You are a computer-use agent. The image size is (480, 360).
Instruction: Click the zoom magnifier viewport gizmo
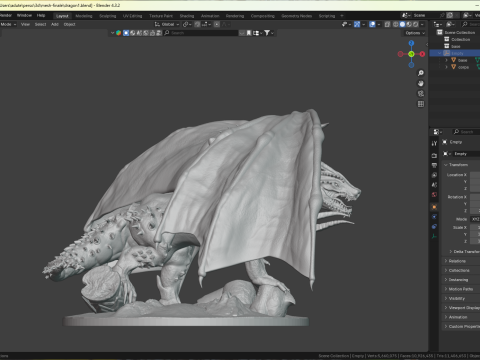click(x=421, y=73)
